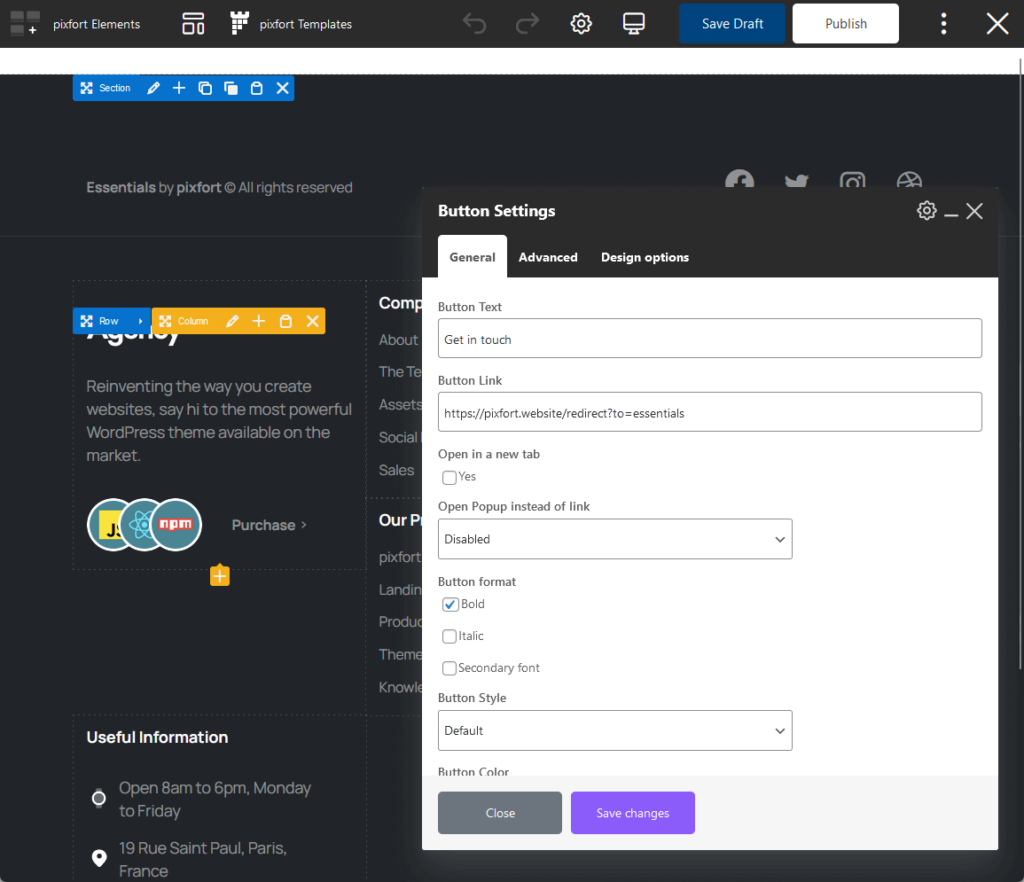Enable Open in a new tab
This screenshot has width=1024, height=882.
[449, 477]
